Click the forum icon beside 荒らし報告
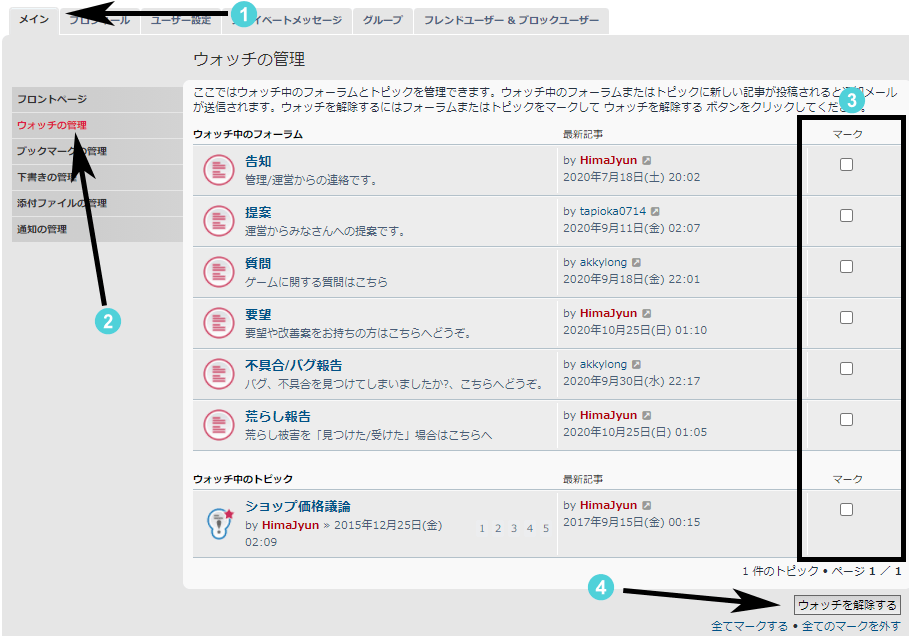909x636 pixels. (219, 425)
